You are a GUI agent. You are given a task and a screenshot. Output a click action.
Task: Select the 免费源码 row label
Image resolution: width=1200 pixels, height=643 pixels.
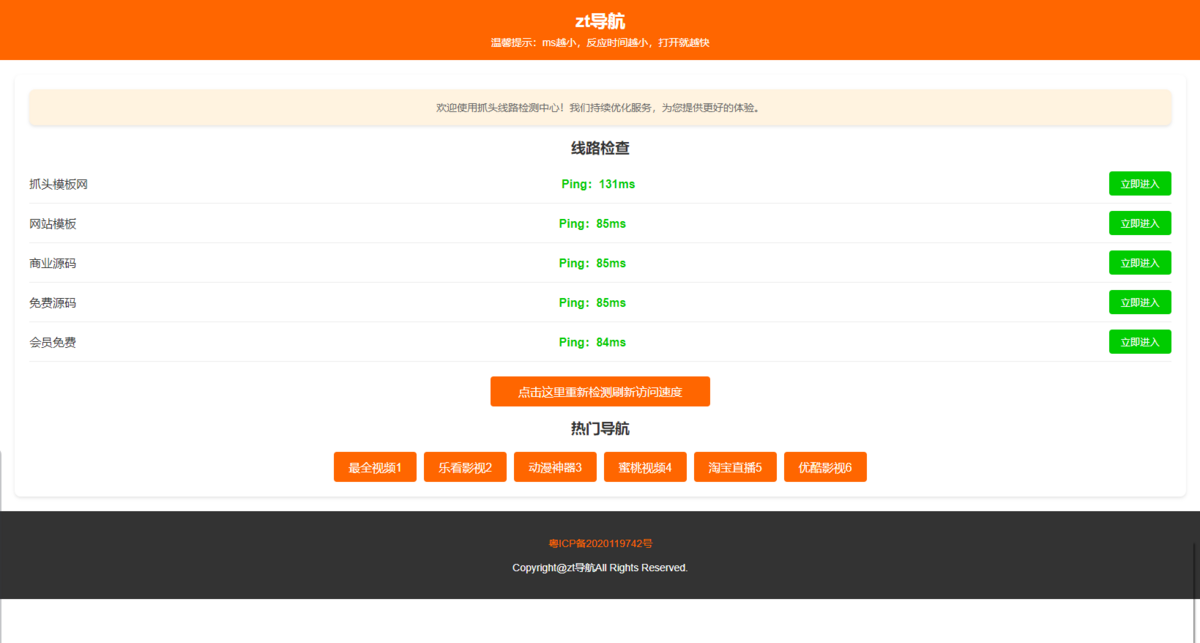click(x=53, y=303)
